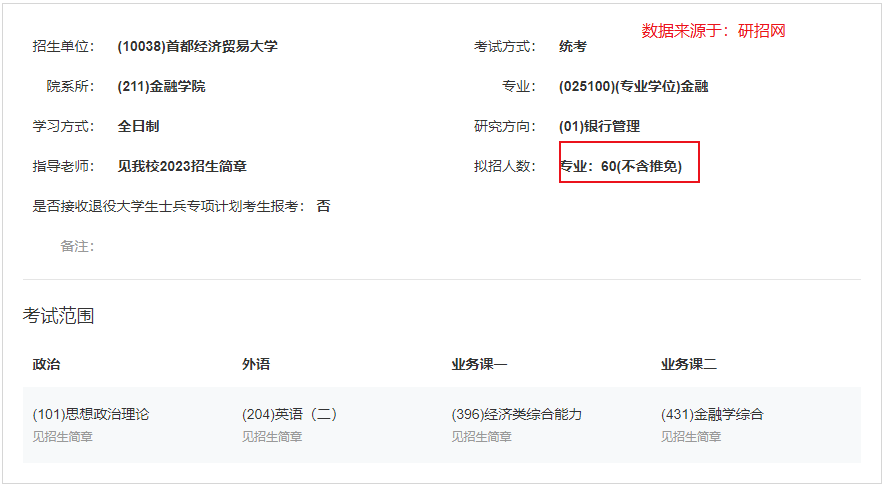Select the 招生单位 label
The image size is (885, 488).
[x=63, y=46]
